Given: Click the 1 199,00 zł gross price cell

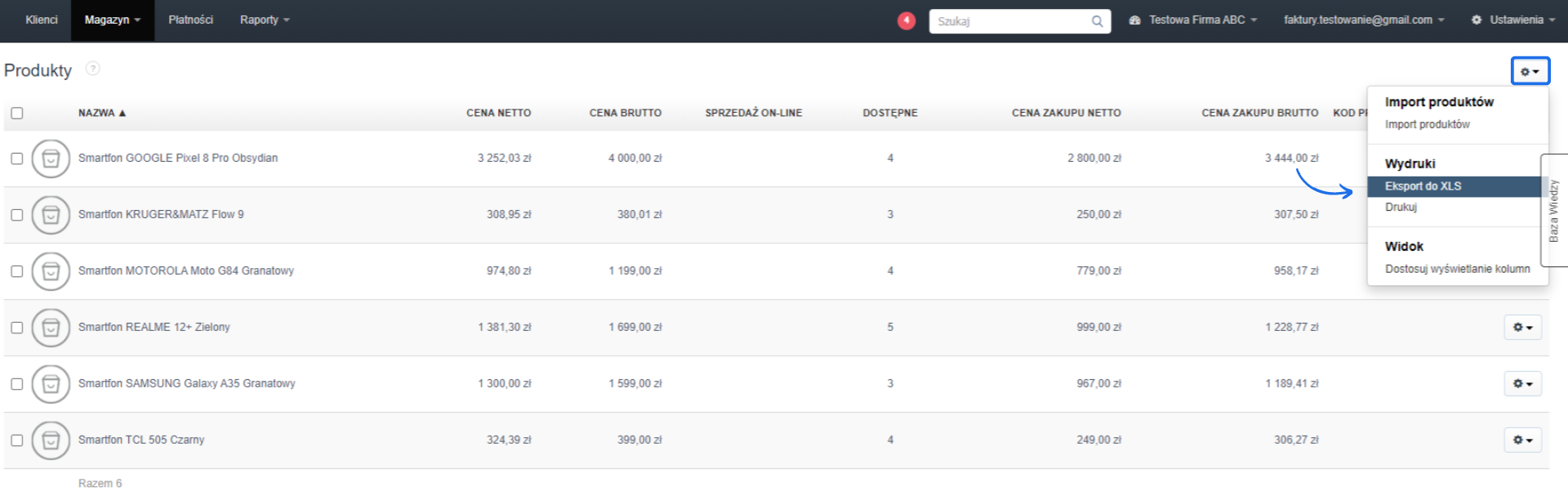Looking at the screenshot, I should click(635, 270).
